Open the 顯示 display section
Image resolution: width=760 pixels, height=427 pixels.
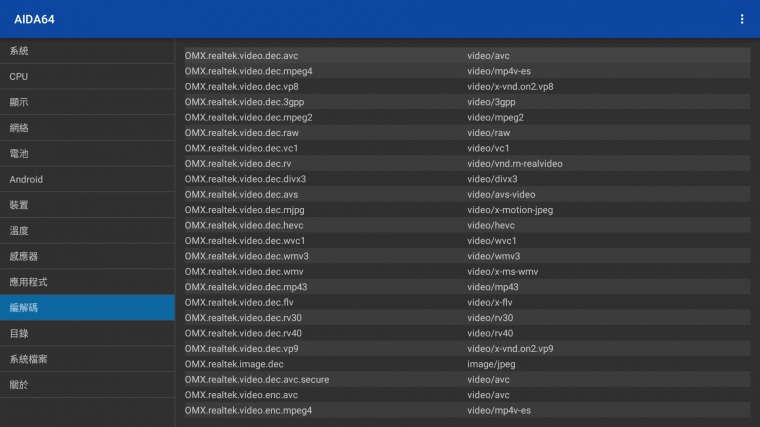87,102
